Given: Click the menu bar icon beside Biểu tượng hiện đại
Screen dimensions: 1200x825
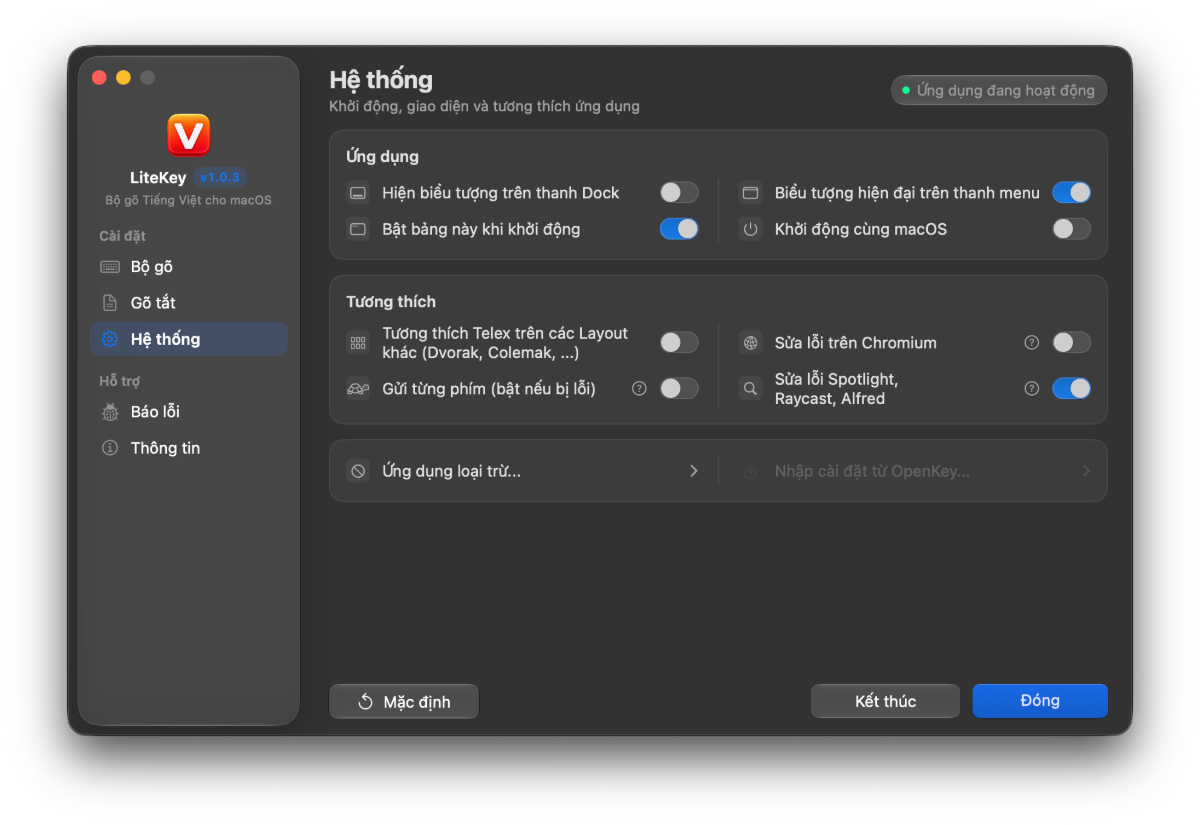Looking at the screenshot, I should pyautogui.click(x=751, y=193).
